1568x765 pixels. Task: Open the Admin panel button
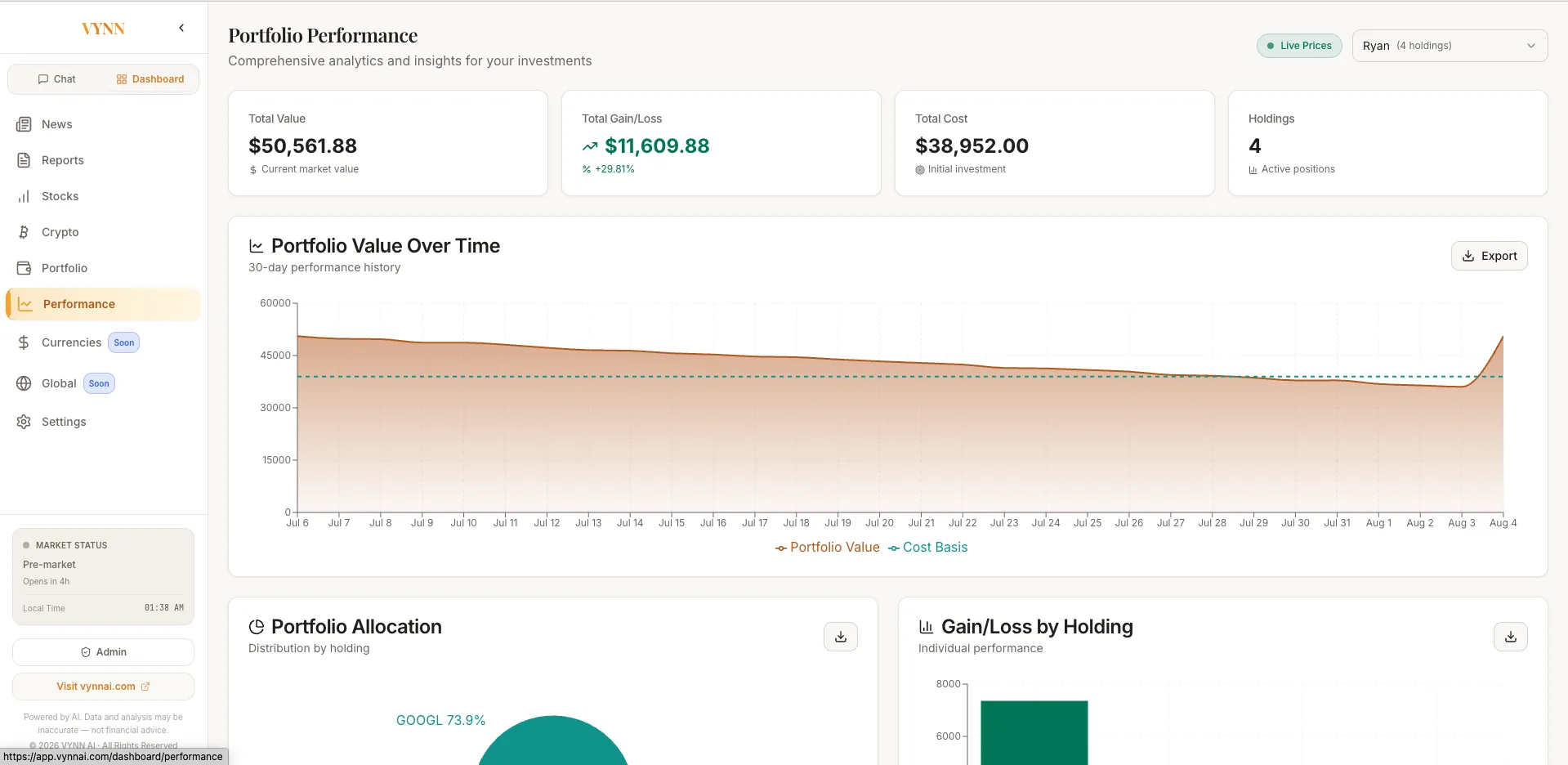coord(103,652)
